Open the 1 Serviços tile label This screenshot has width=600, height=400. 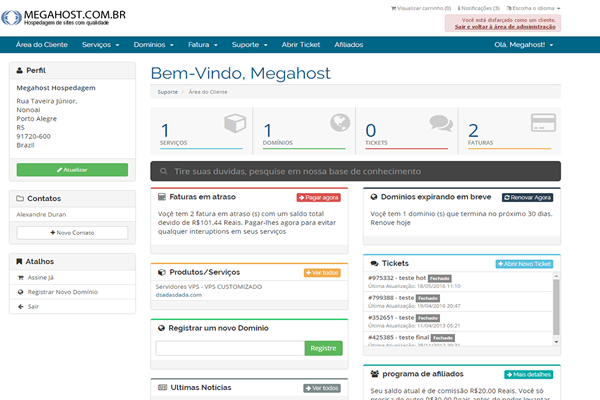click(174, 143)
